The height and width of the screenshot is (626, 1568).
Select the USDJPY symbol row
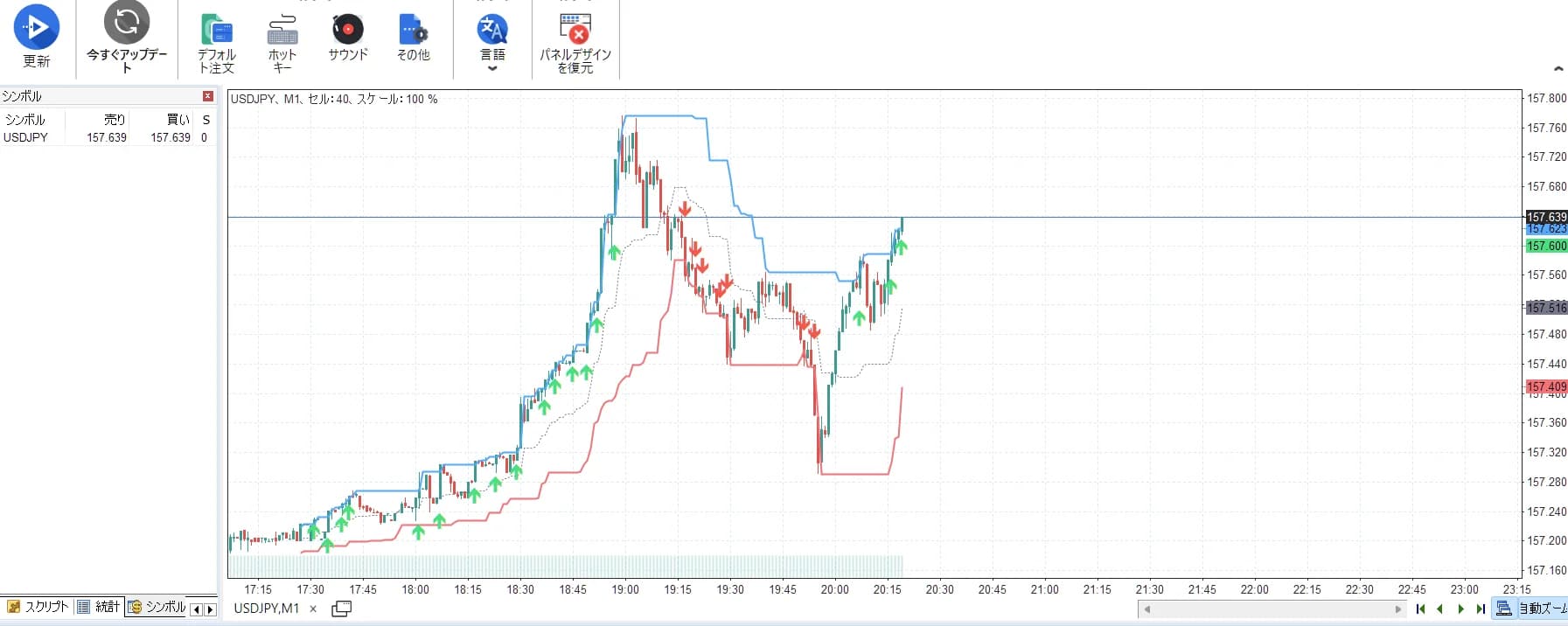pos(108,137)
